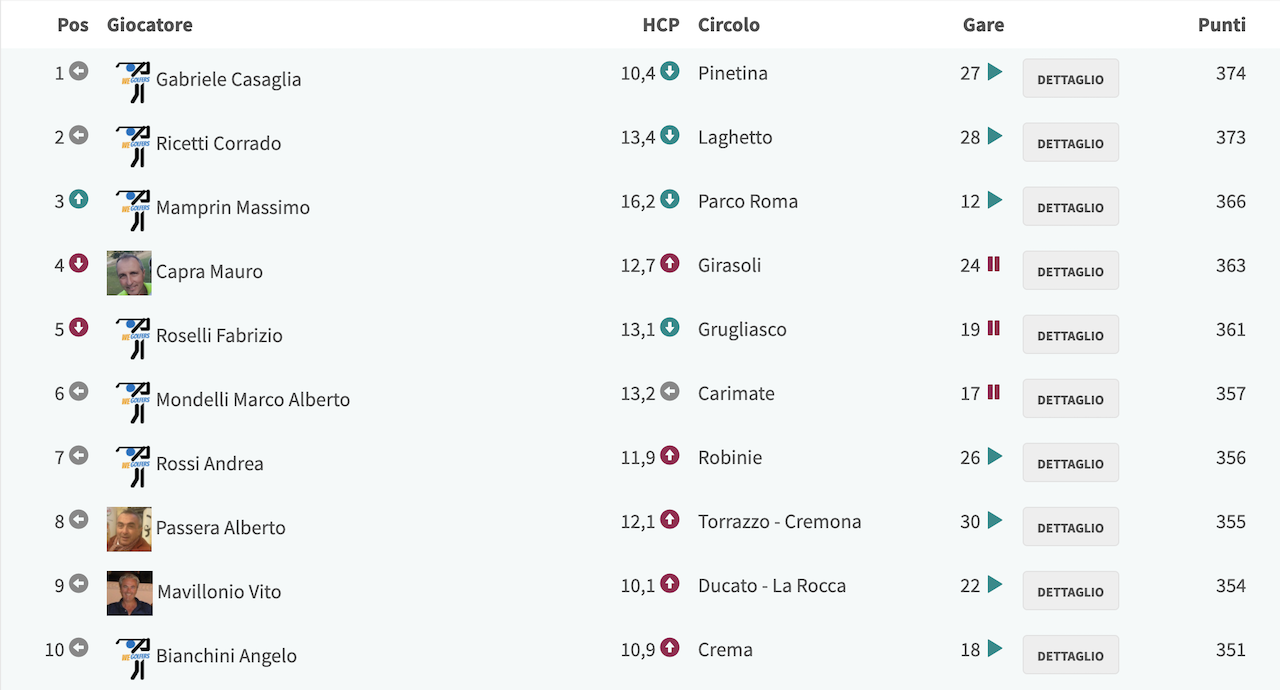Viewport: 1280px width, 690px height.
Task: Click the green play icon next to Gabriele Casaglia's 27 races
Action: point(994,72)
